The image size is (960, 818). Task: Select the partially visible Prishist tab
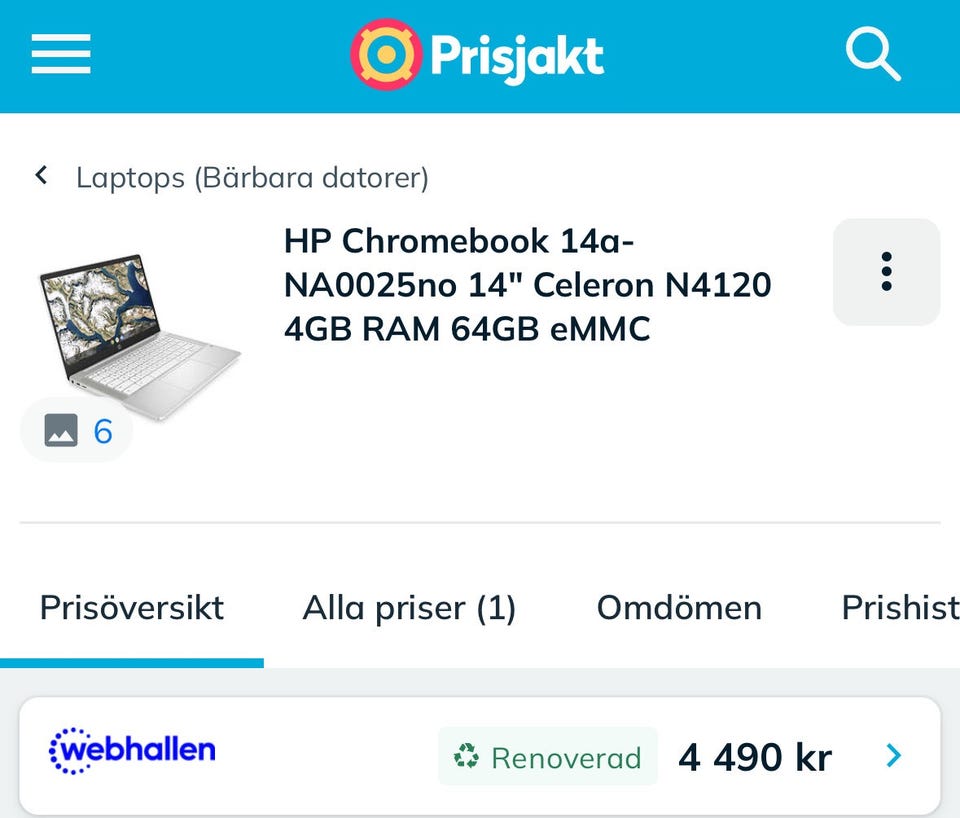(899, 608)
